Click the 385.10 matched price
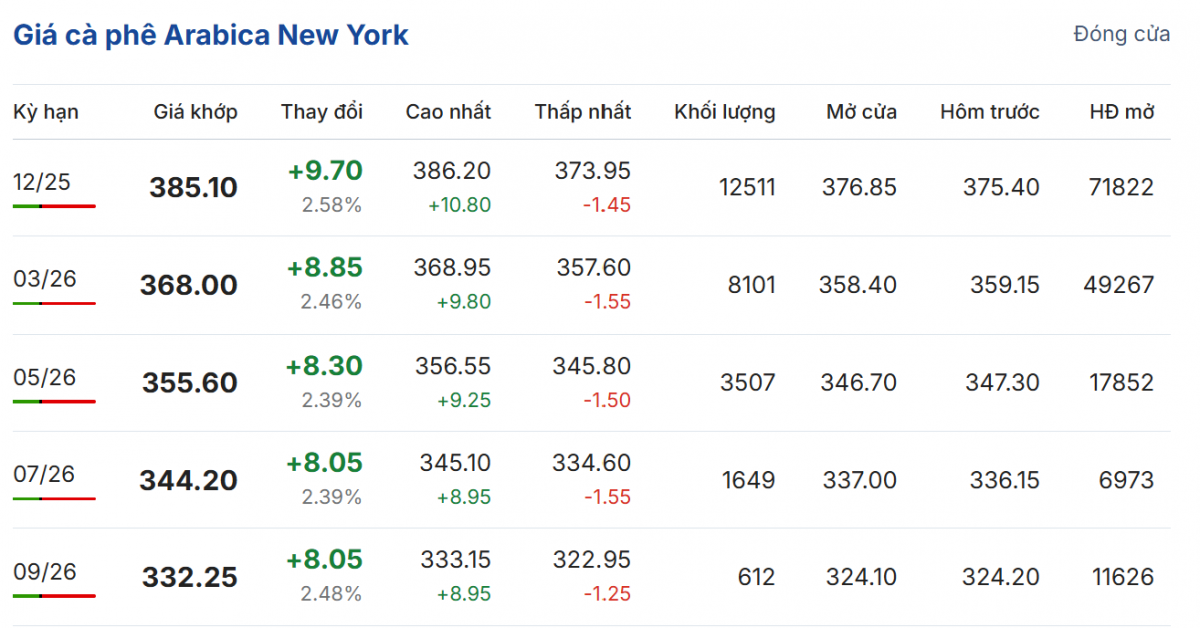Viewport: 1200px width, 628px height. pyautogui.click(x=194, y=188)
